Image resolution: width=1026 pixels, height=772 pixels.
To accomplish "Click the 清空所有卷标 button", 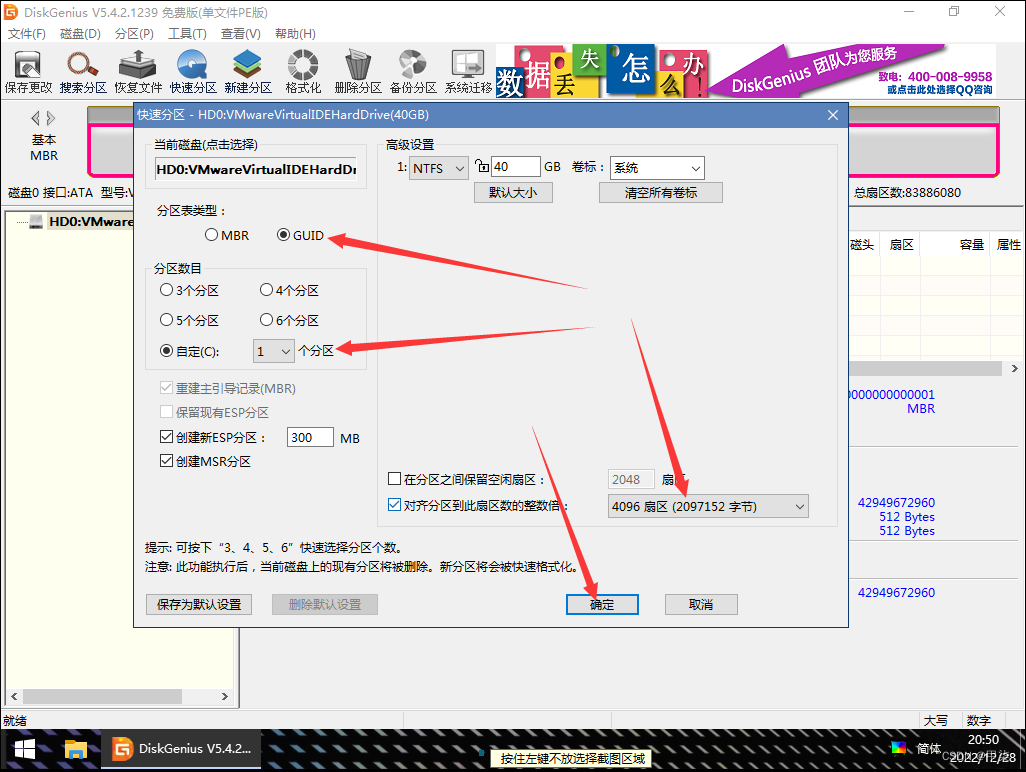I will click(x=661, y=192).
